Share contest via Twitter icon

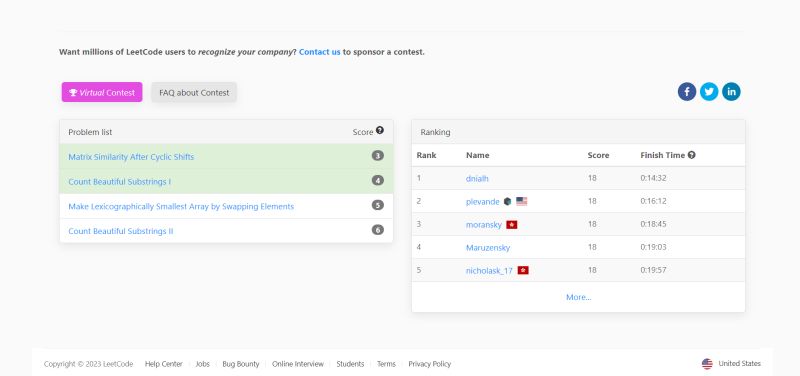click(709, 92)
